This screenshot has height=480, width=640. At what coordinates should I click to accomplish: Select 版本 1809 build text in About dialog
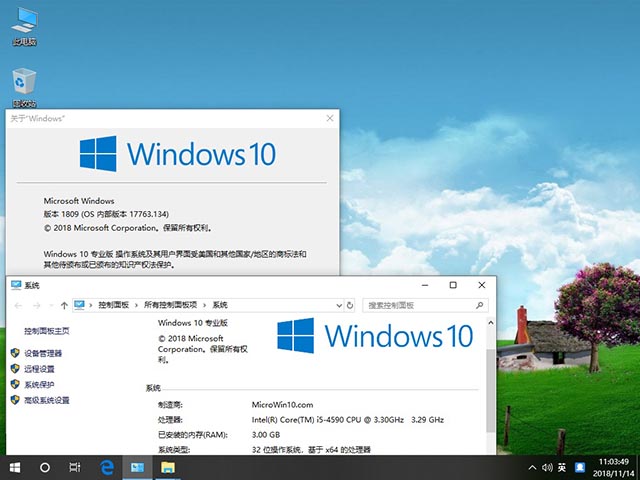106,214
